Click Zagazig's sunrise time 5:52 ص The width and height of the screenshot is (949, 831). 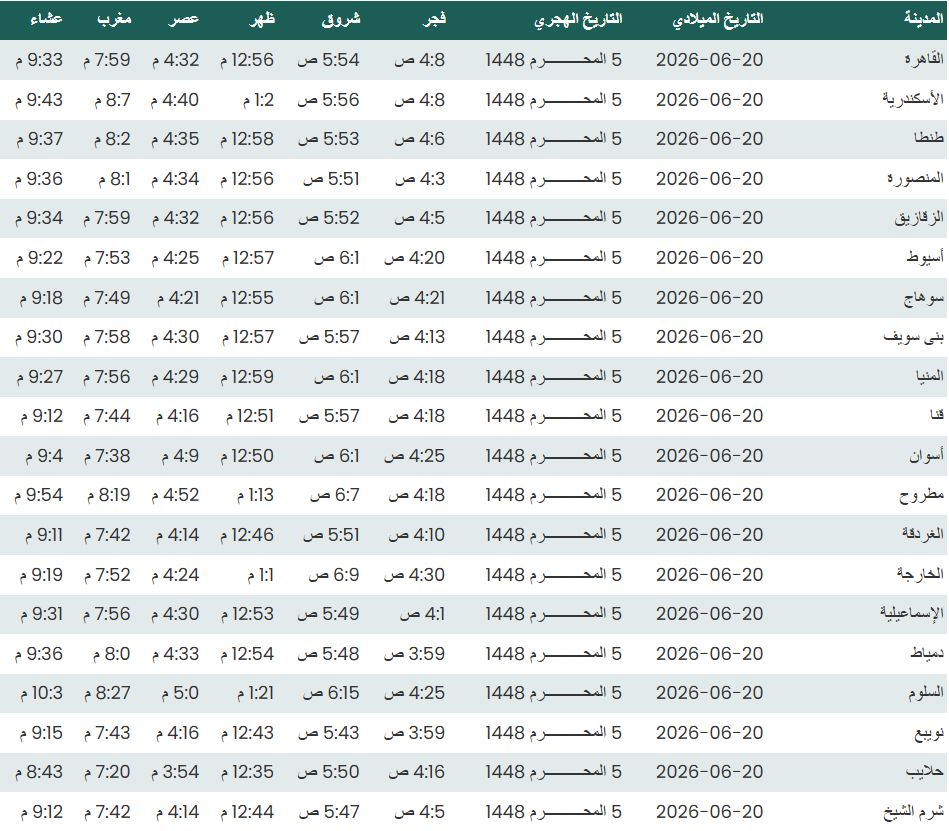(329, 218)
